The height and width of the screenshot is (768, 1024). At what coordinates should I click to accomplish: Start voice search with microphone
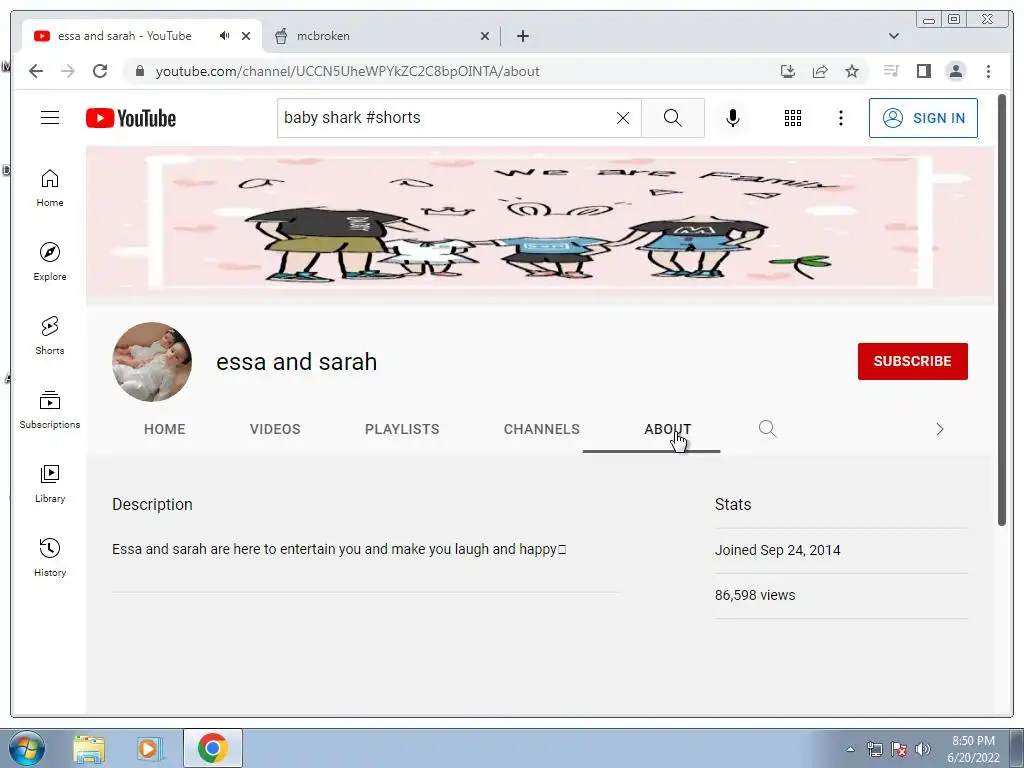click(733, 118)
